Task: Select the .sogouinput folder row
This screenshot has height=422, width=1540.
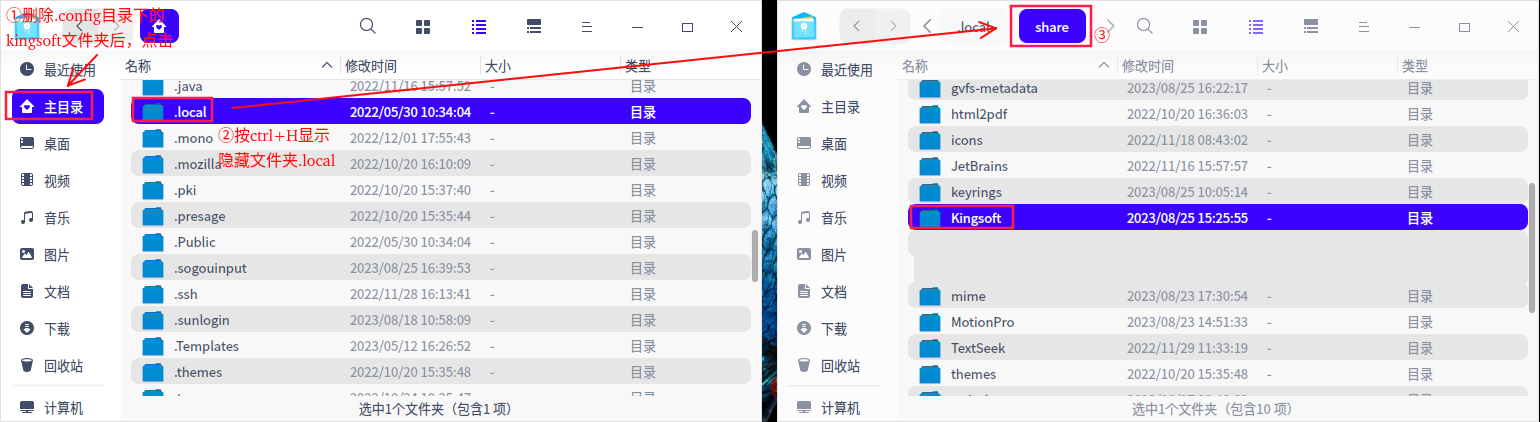Action: pos(210,268)
